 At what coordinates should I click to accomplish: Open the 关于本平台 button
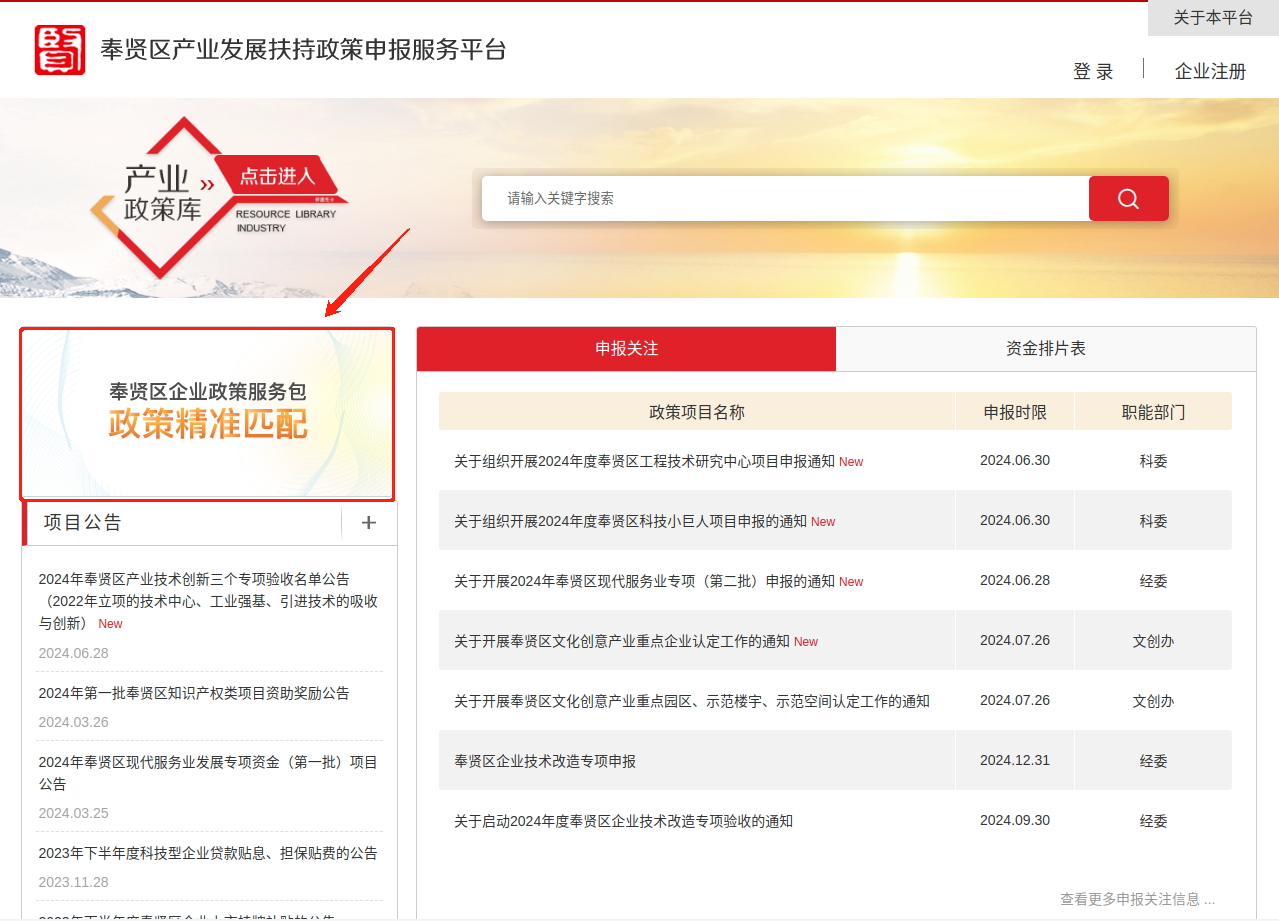tap(1212, 18)
